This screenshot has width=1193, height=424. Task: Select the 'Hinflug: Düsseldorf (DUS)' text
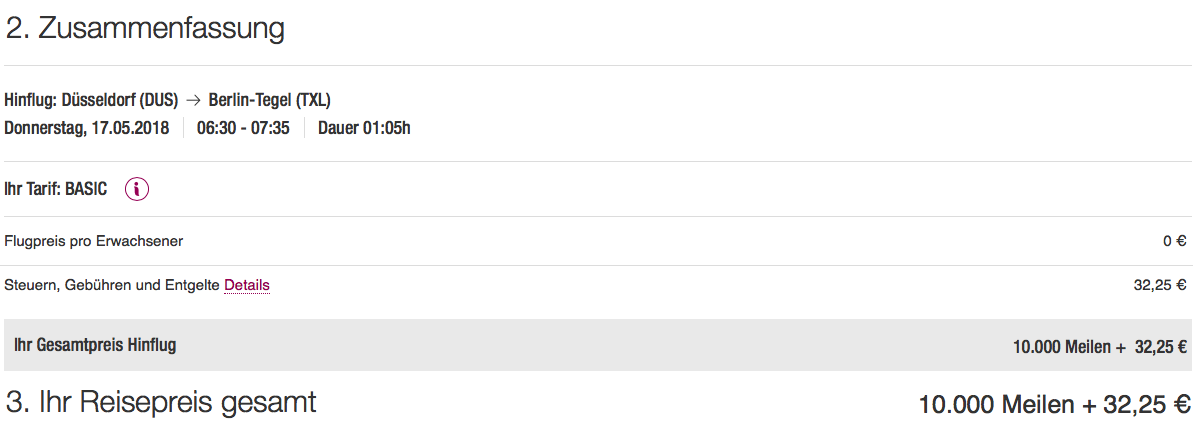pos(91,100)
